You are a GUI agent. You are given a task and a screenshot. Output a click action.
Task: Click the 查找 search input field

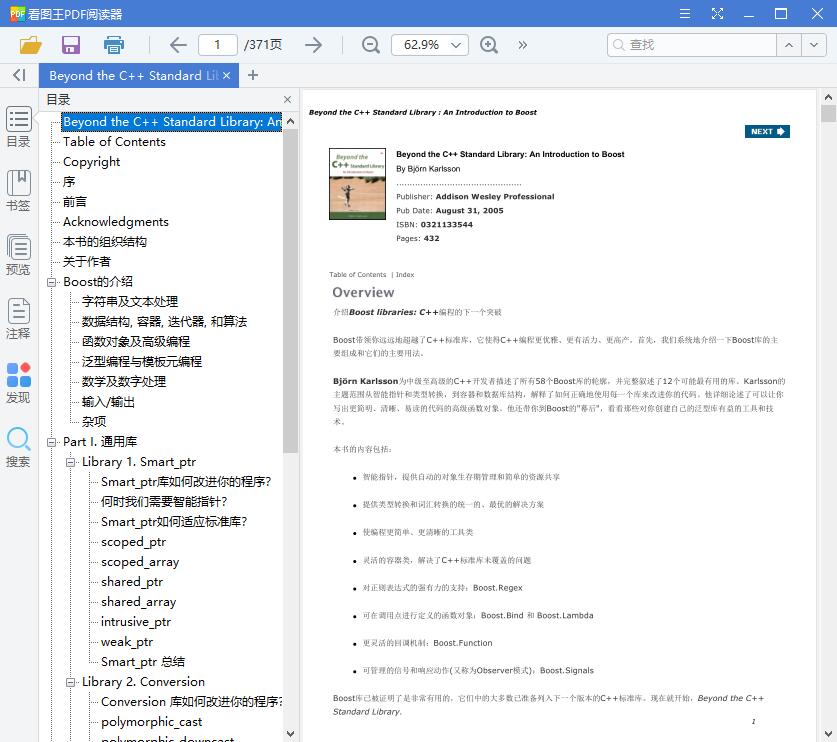tap(692, 45)
